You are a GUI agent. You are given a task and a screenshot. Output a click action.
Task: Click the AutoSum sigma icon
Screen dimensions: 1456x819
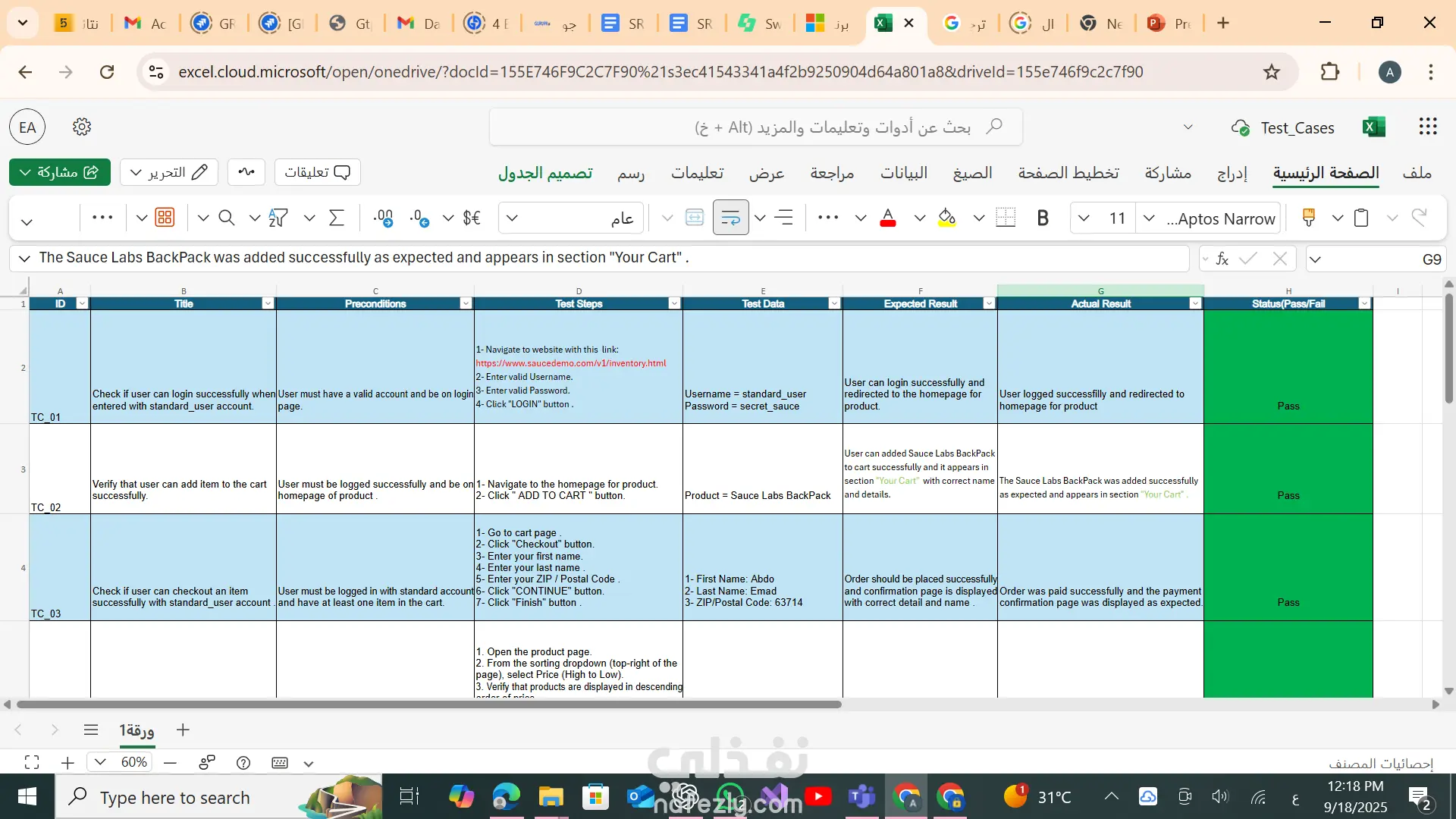click(x=337, y=218)
